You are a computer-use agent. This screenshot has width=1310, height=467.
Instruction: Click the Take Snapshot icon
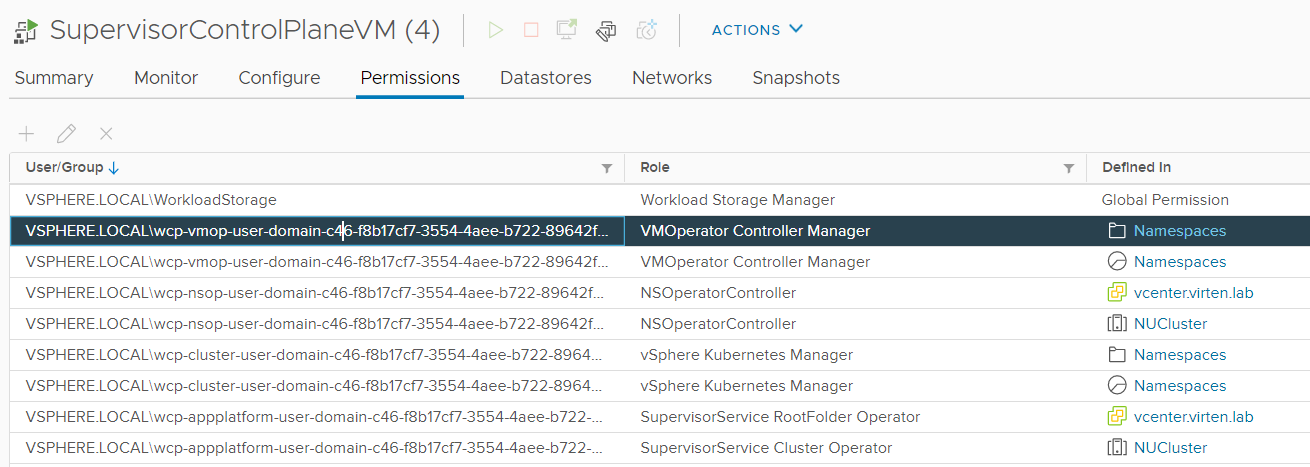[646, 30]
